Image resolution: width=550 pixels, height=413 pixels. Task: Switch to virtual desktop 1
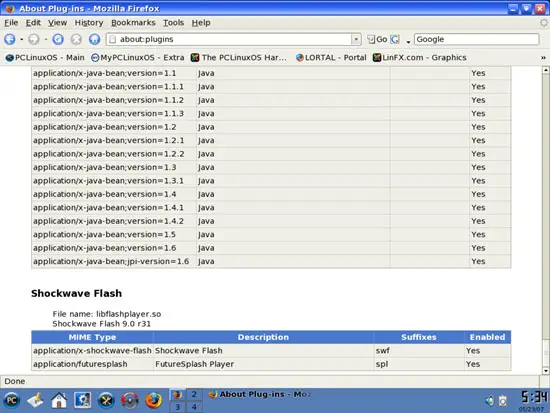coord(177,394)
